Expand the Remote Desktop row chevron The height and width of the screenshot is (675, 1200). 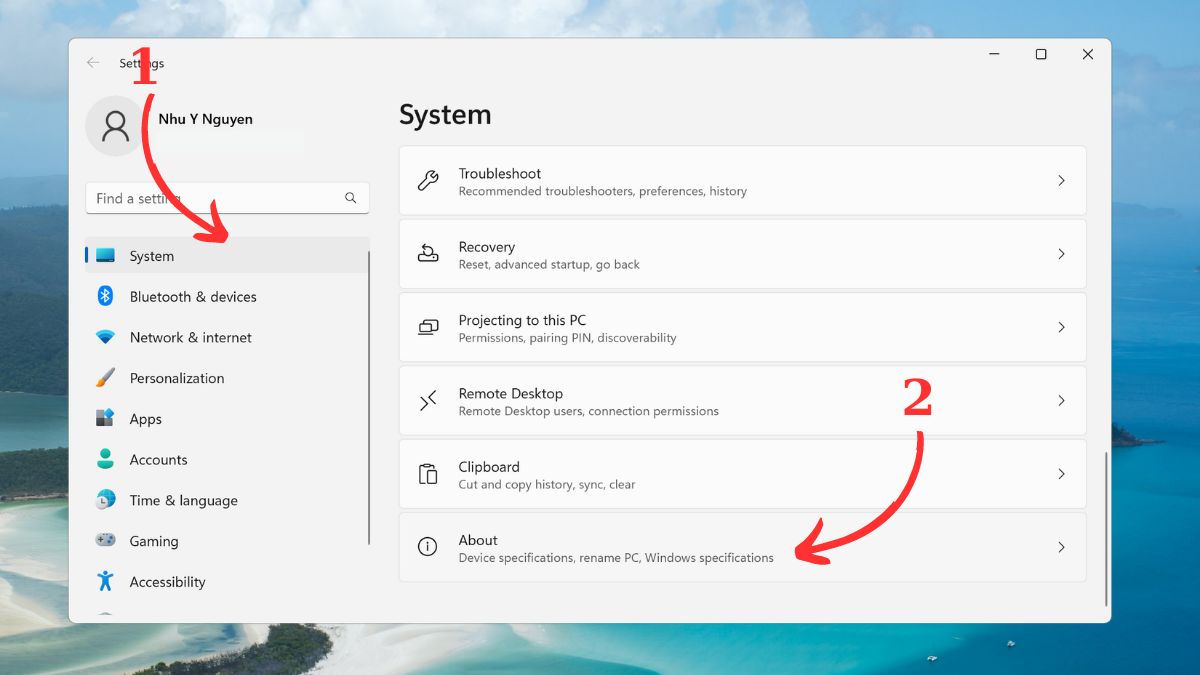[x=1061, y=400]
